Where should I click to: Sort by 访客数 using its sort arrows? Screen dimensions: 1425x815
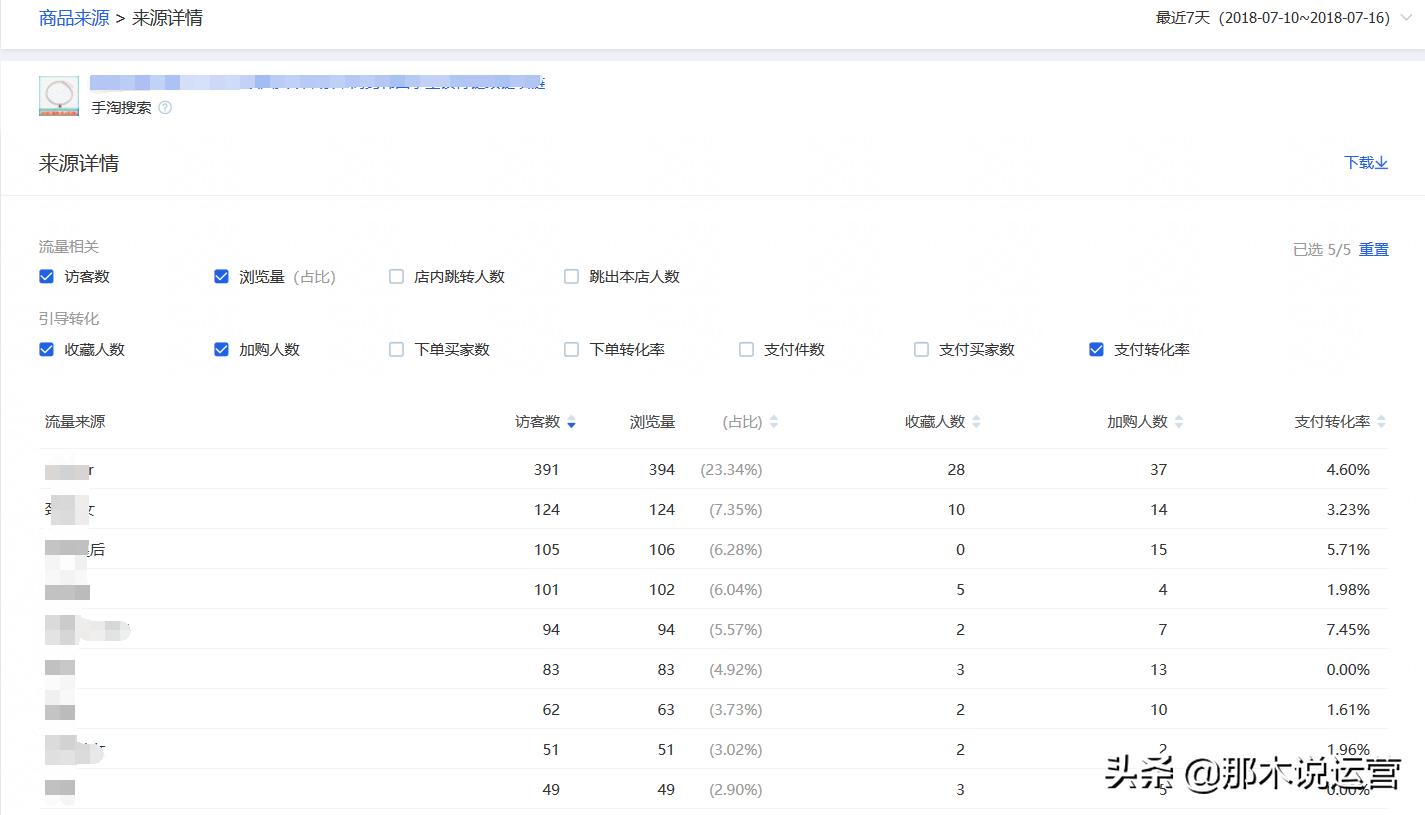pyautogui.click(x=571, y=423)
